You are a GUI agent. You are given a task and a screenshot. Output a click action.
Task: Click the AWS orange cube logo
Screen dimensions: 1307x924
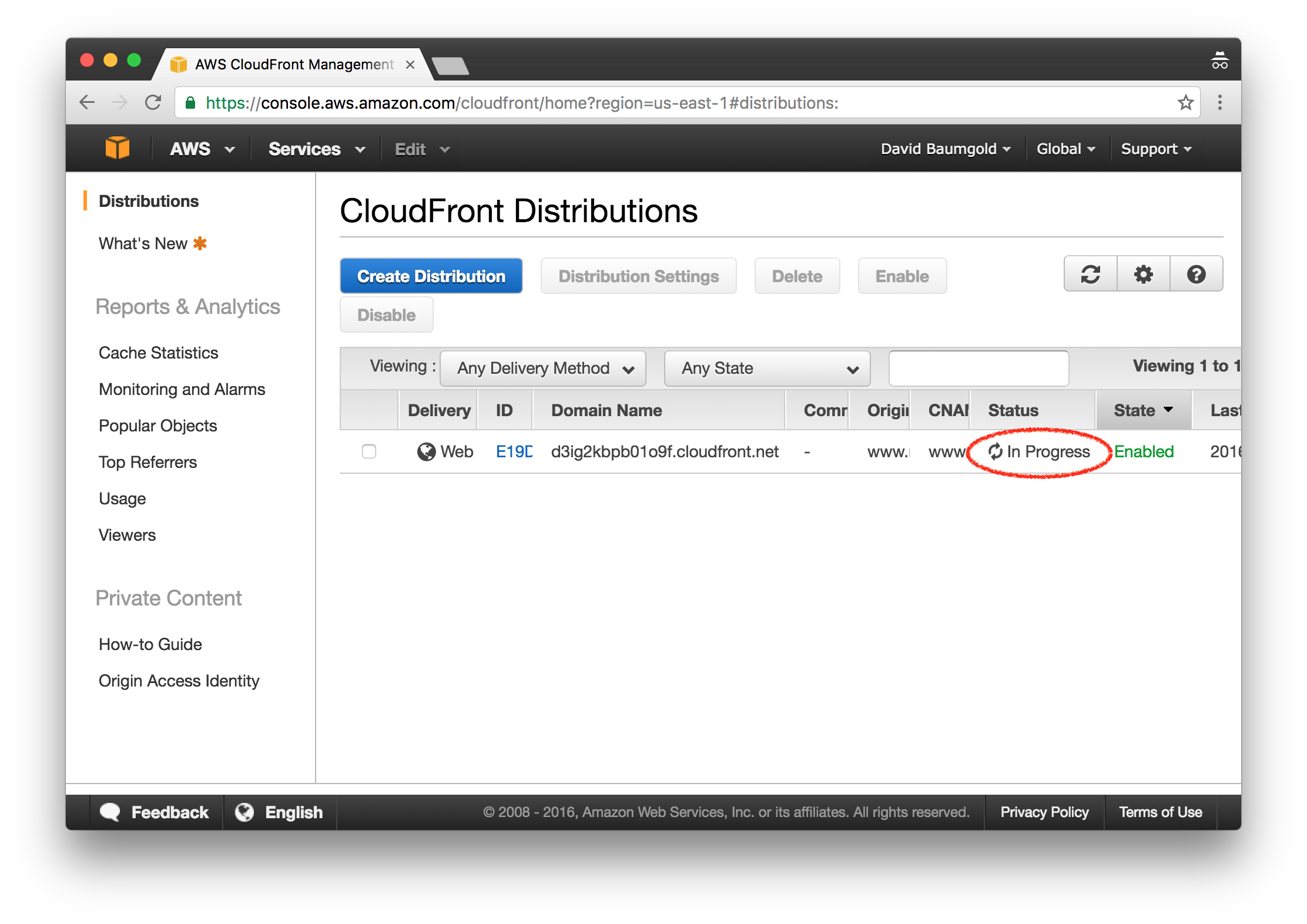117,148
